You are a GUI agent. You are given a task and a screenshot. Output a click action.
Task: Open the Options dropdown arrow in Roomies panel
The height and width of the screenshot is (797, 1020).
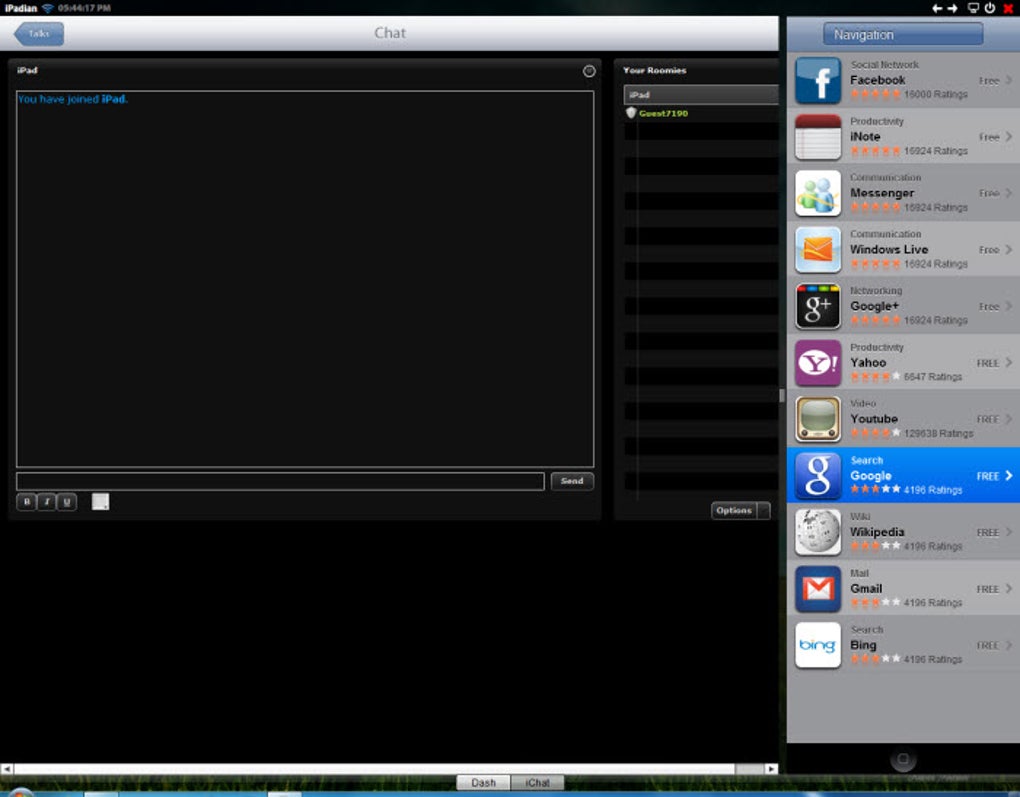coord(764,511)
